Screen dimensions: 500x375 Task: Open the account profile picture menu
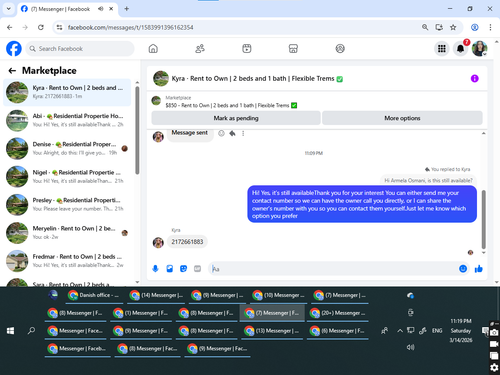(479, 49)
